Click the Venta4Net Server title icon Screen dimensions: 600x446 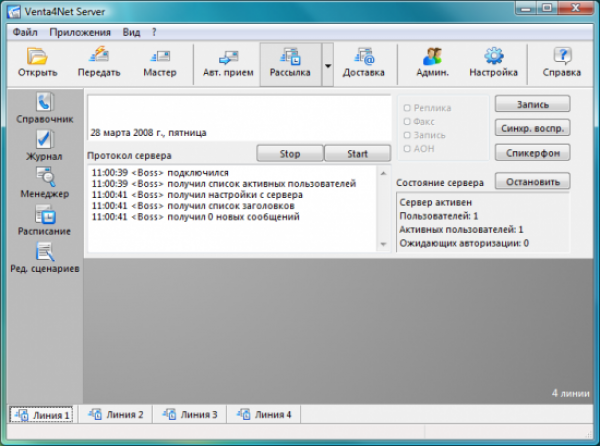coord(14,12)
